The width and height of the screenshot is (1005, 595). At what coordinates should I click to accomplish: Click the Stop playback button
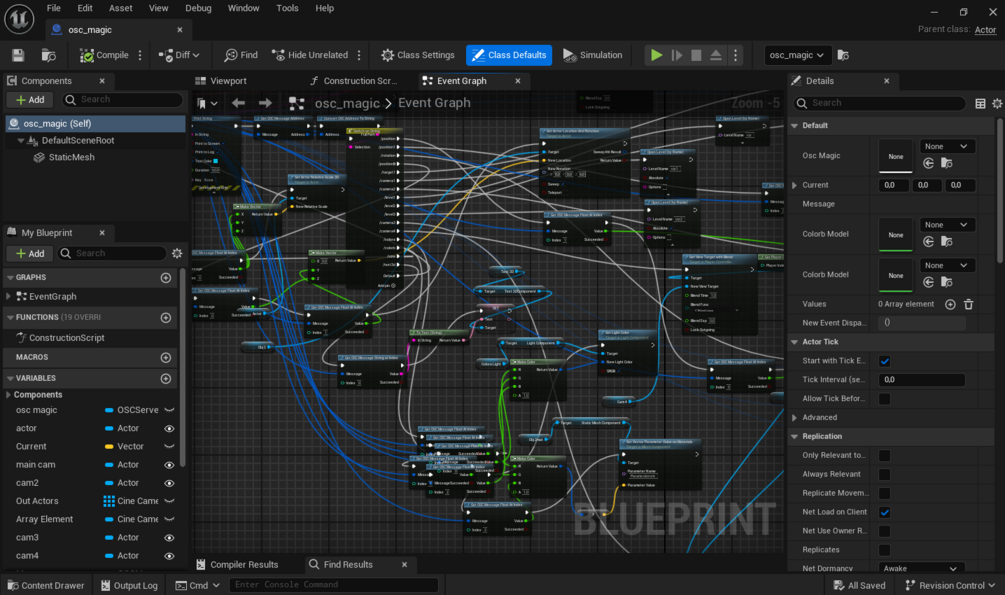(696, 55)
